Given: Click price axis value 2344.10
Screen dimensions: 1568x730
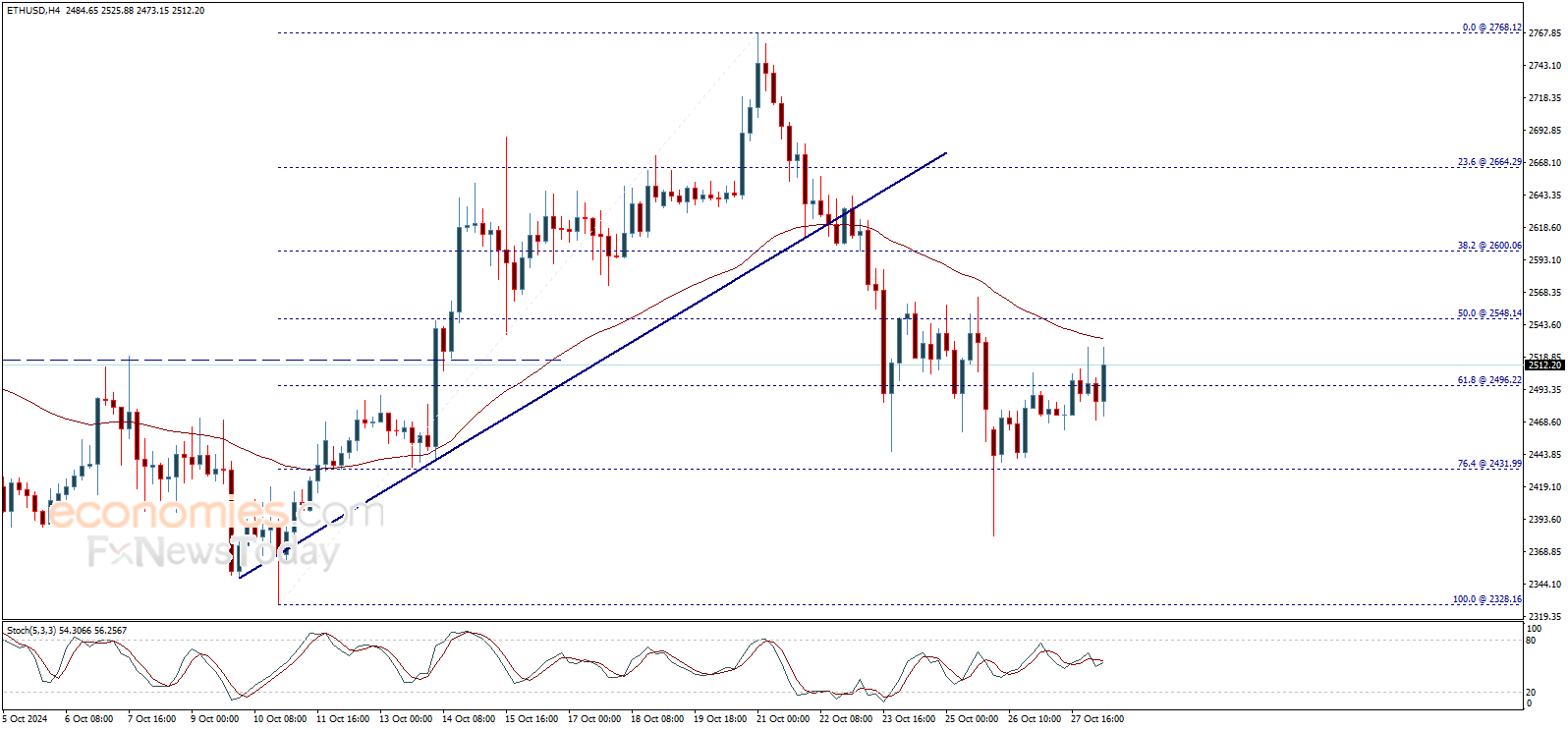Looking at the screenshot, I should point(1544,585).
